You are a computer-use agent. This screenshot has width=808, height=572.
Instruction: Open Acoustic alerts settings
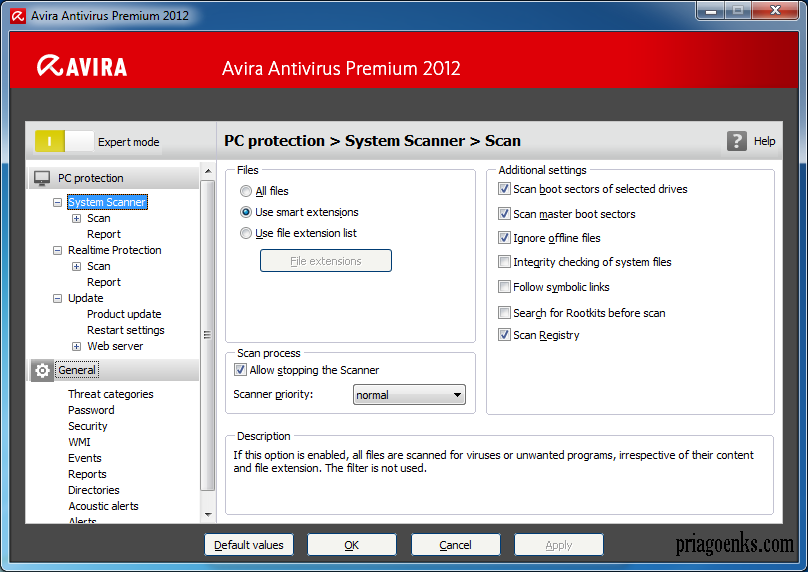(103, 506)
